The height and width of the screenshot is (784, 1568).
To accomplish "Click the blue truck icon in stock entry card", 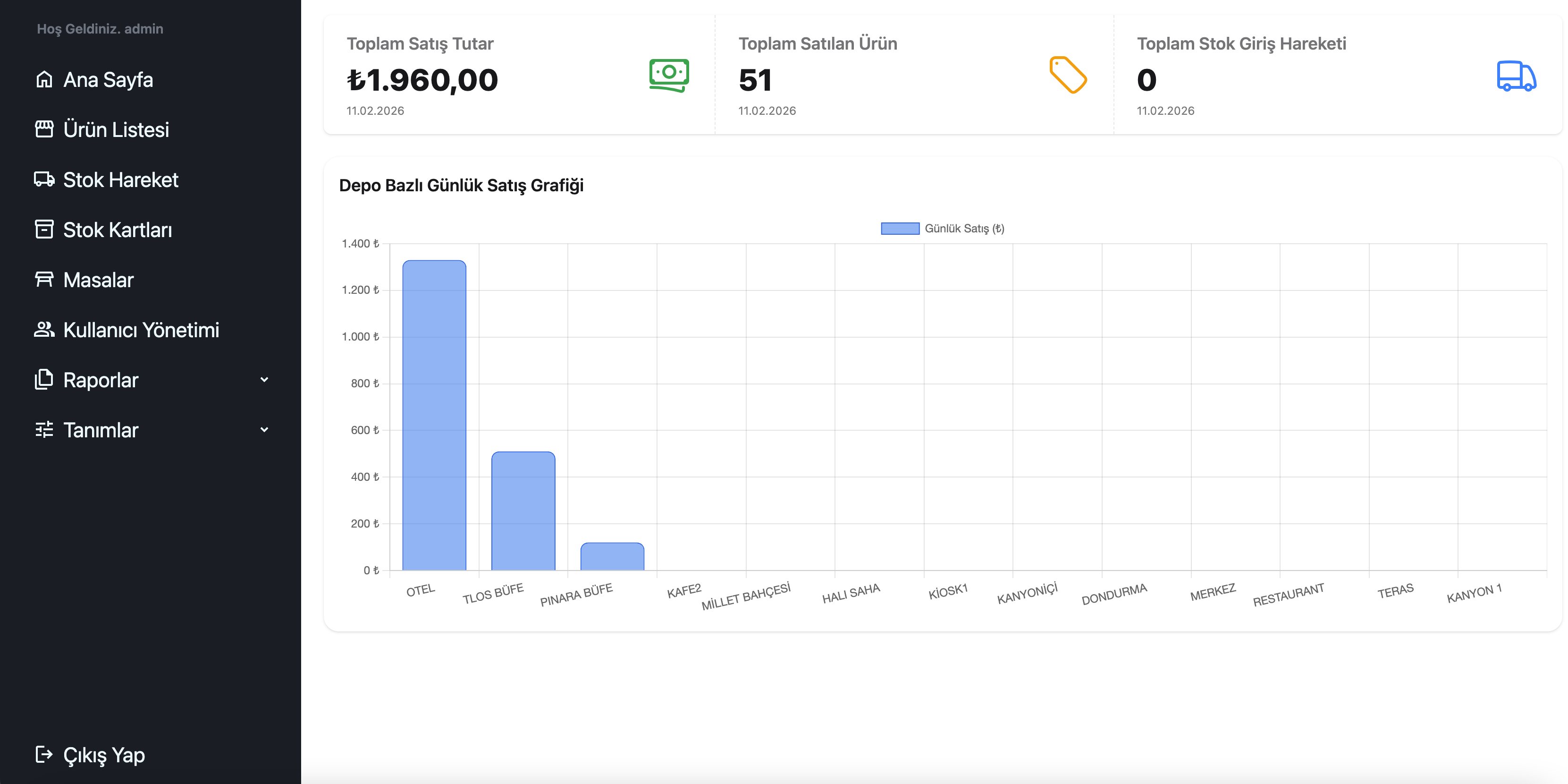I will pyautogui.click(x=1516, y=76).
